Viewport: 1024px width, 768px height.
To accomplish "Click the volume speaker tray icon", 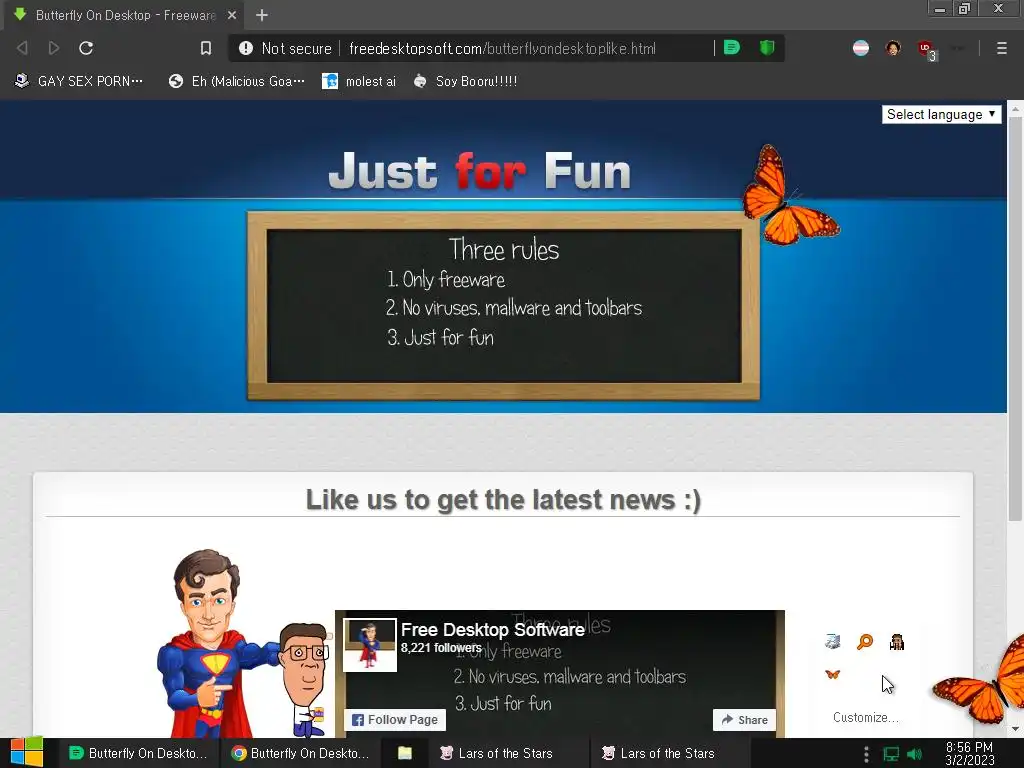I will [915, 754].
